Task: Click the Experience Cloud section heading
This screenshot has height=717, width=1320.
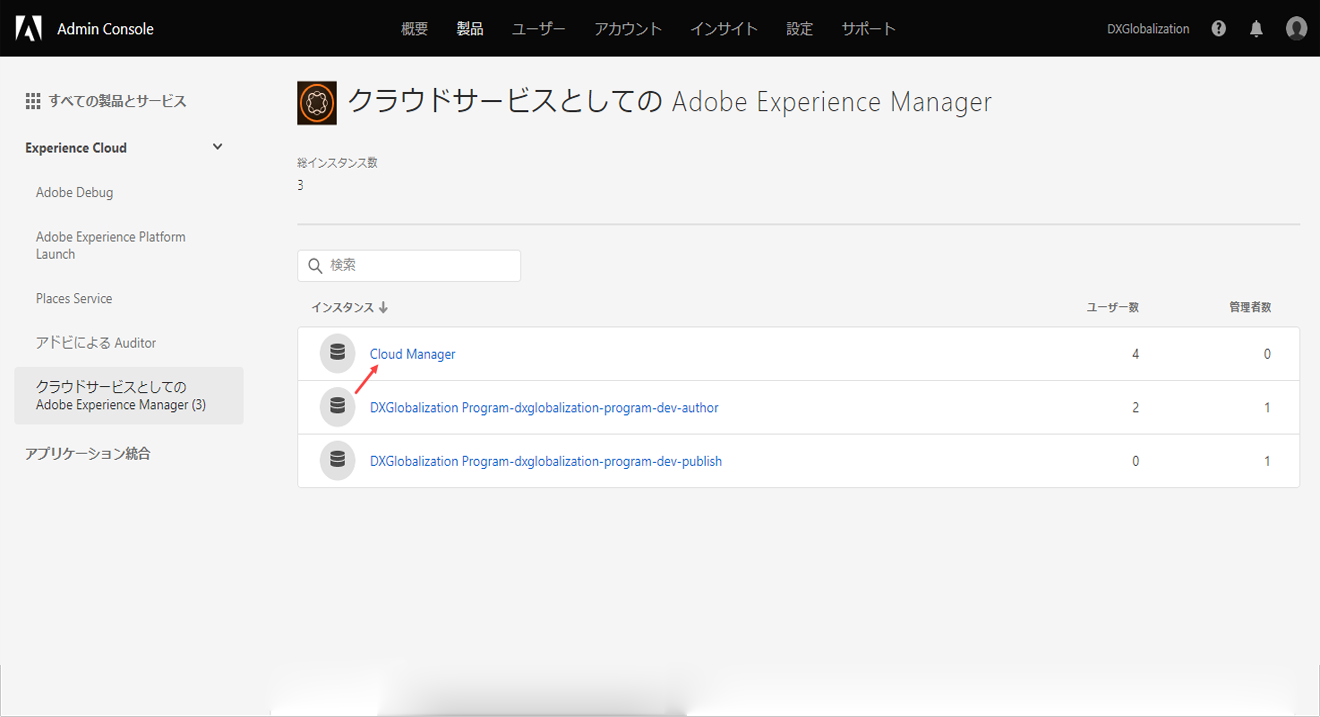Action: 76,148
